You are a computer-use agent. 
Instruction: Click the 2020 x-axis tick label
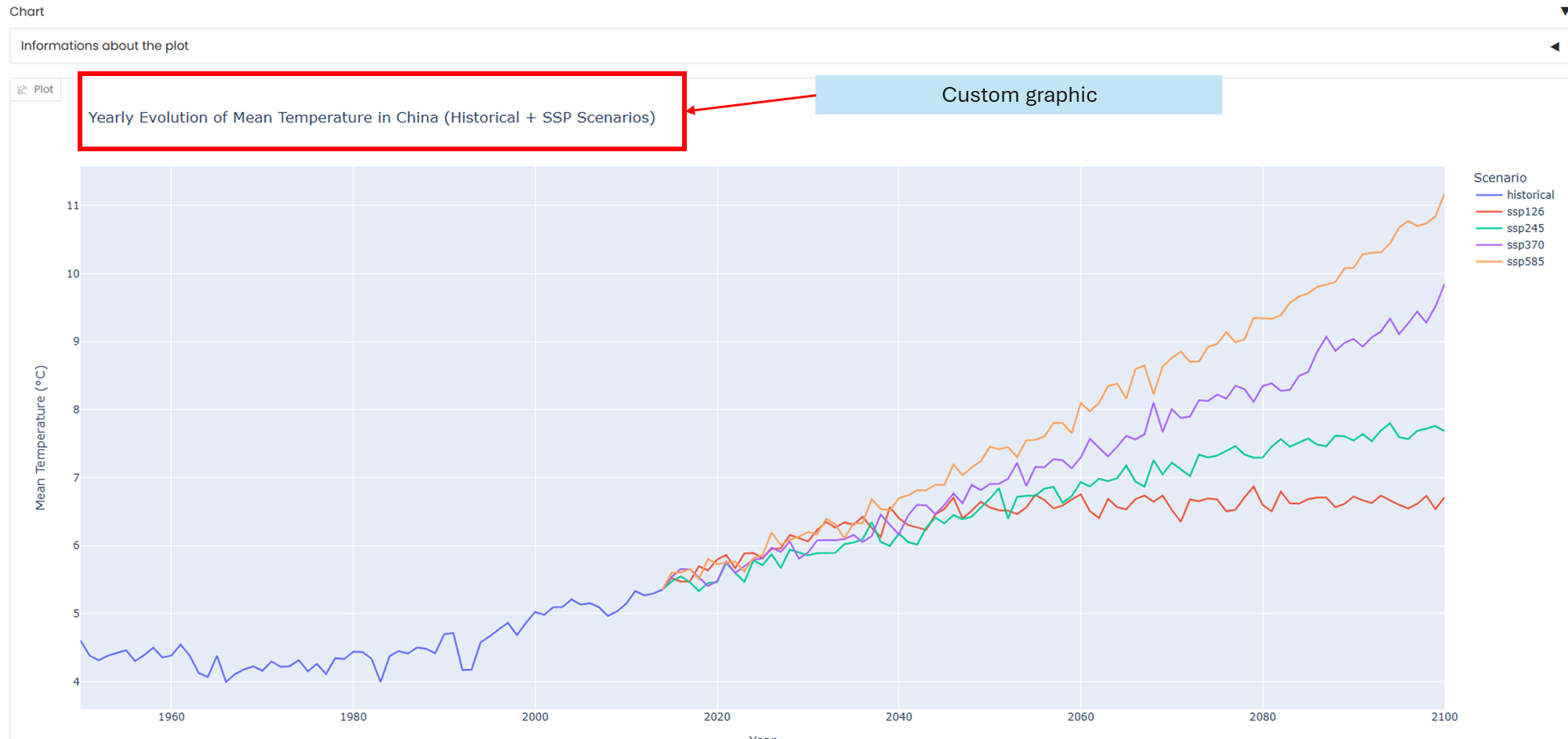(717, 717)
